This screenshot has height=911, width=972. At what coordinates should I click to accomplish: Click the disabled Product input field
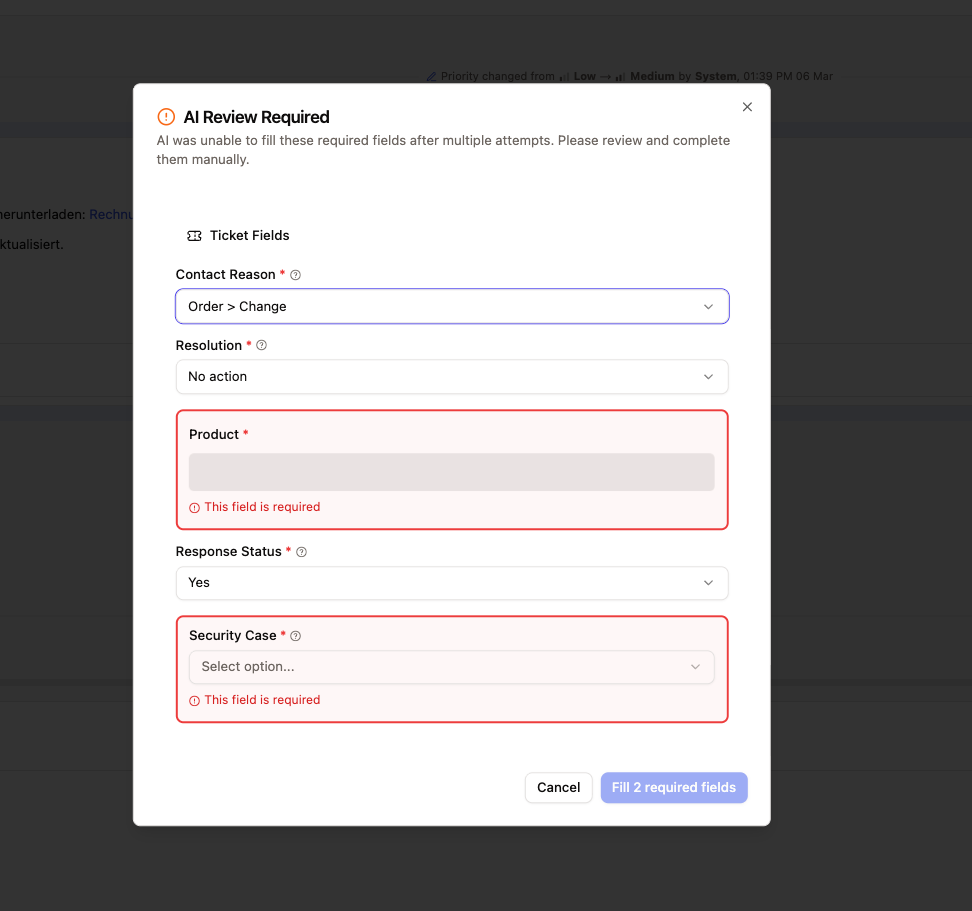point(452,471)
